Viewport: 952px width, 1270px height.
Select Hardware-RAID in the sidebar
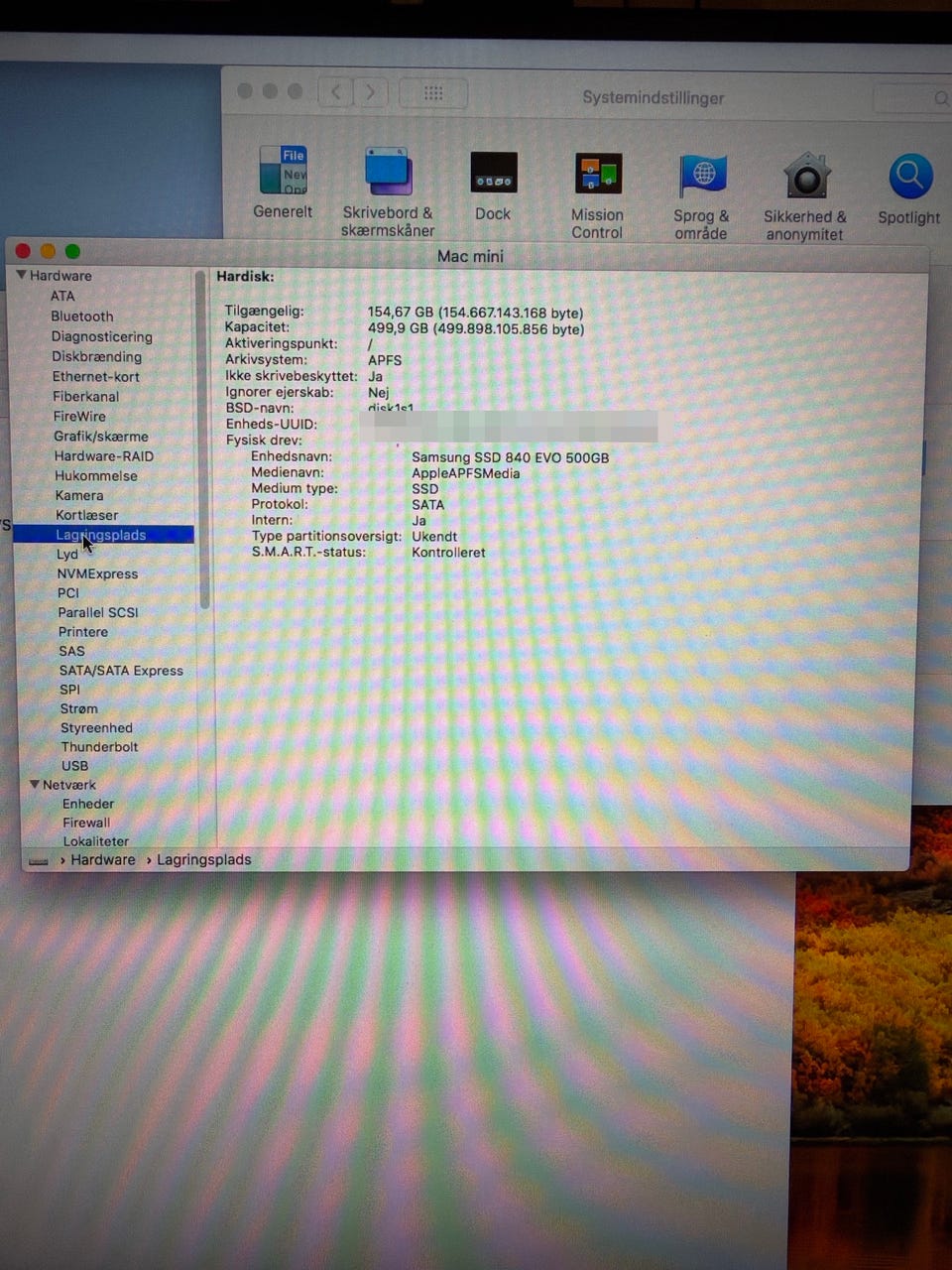click(x=104, y=455)
